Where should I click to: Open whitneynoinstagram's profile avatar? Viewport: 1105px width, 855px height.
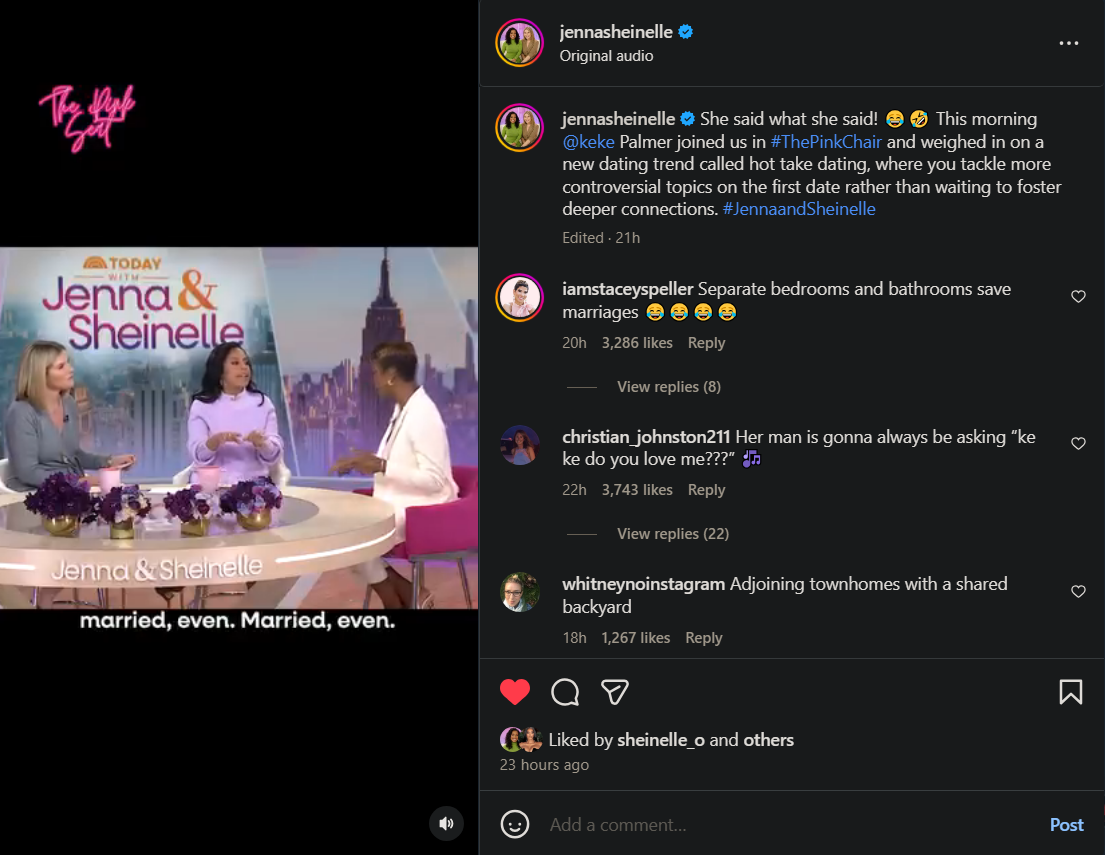pos(520,592)
